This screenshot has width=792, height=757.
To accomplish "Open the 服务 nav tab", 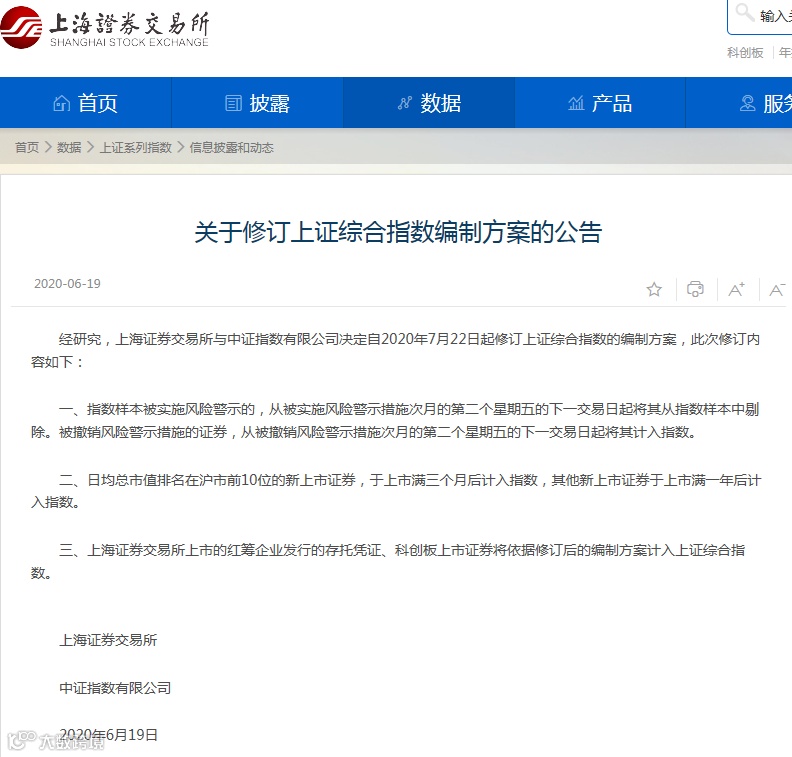I will click(x=739, y=103).
